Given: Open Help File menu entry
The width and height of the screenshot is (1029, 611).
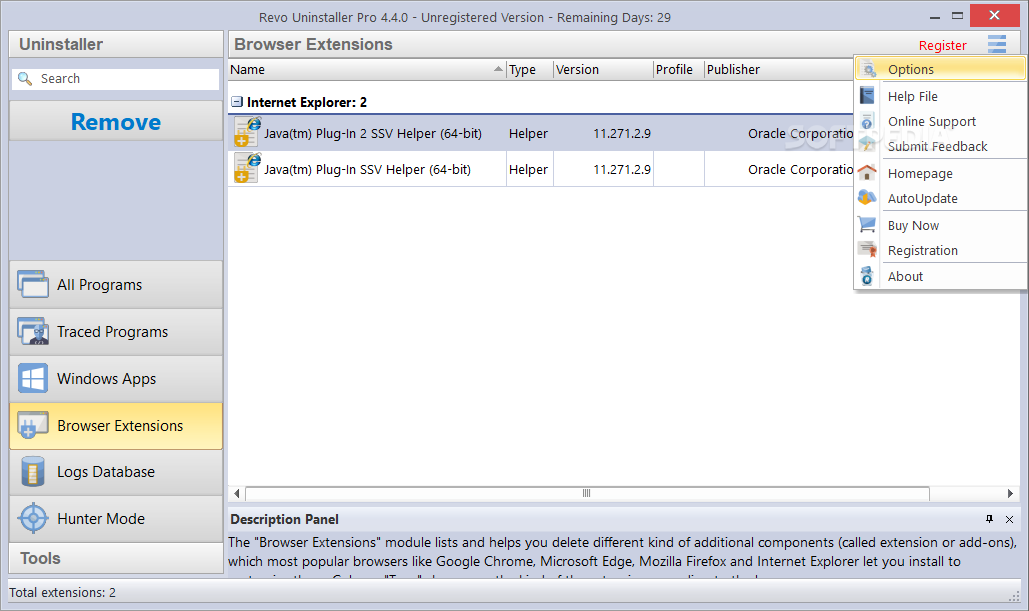Looking at the screenshot, I should coord(940,96).
